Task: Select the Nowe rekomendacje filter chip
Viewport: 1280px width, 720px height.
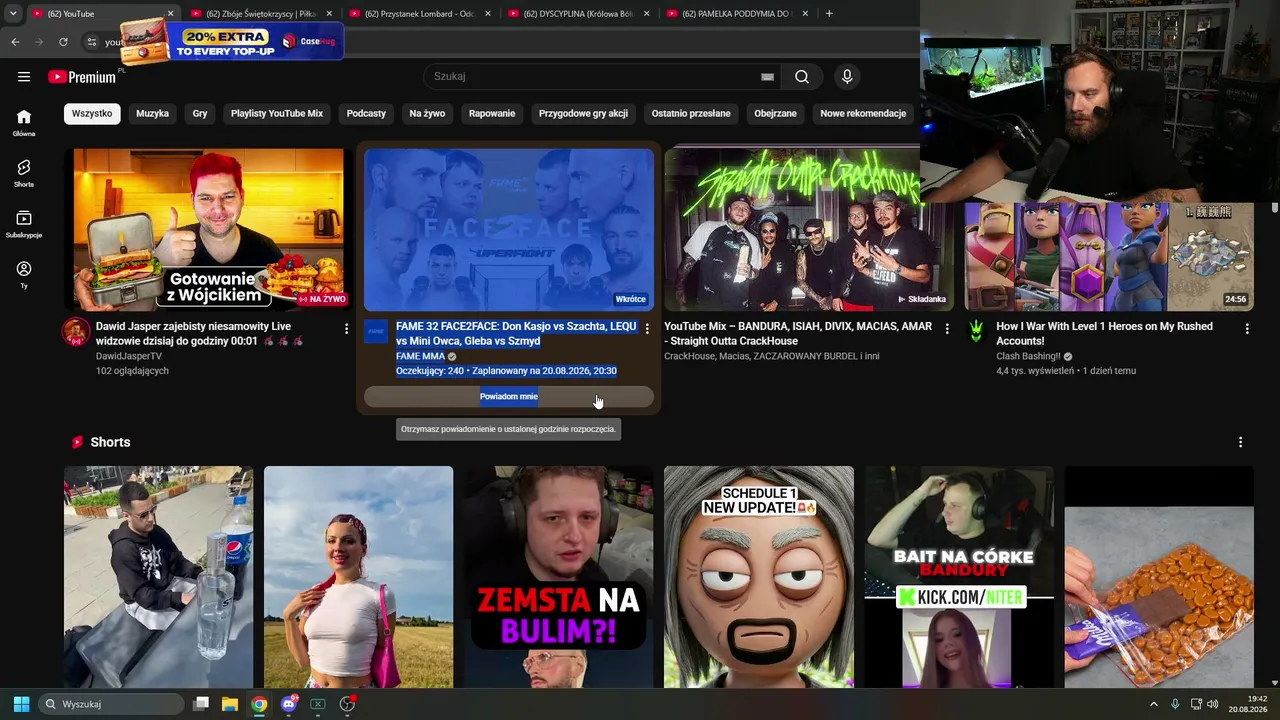Action: (x=863, y=114)
